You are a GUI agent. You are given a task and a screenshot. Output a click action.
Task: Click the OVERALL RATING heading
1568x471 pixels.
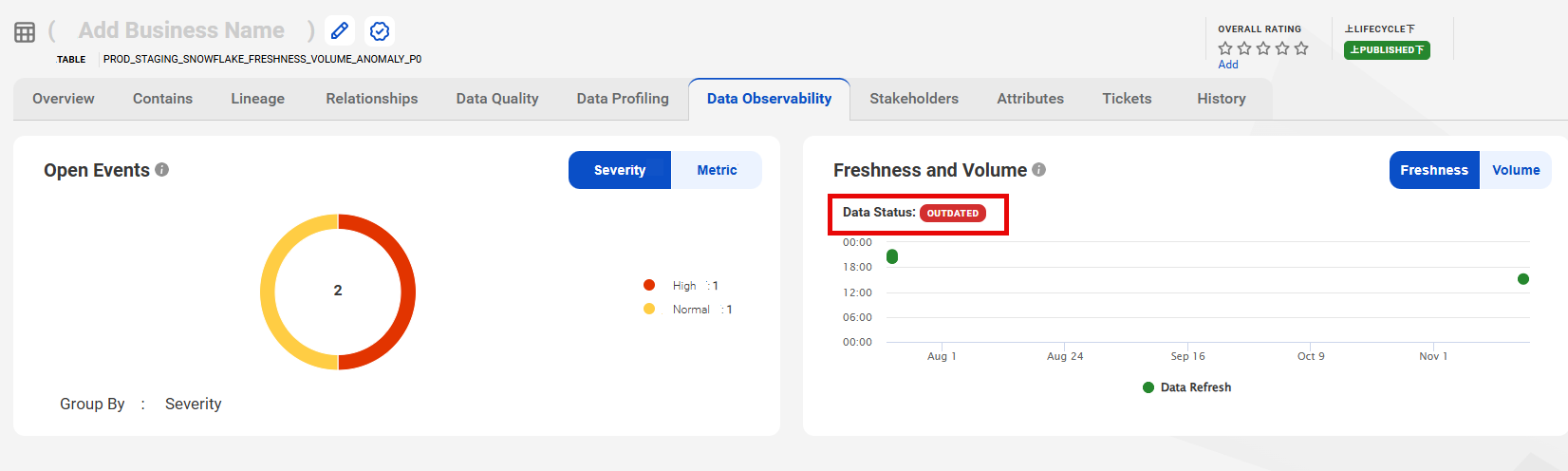pos(1260,29)
